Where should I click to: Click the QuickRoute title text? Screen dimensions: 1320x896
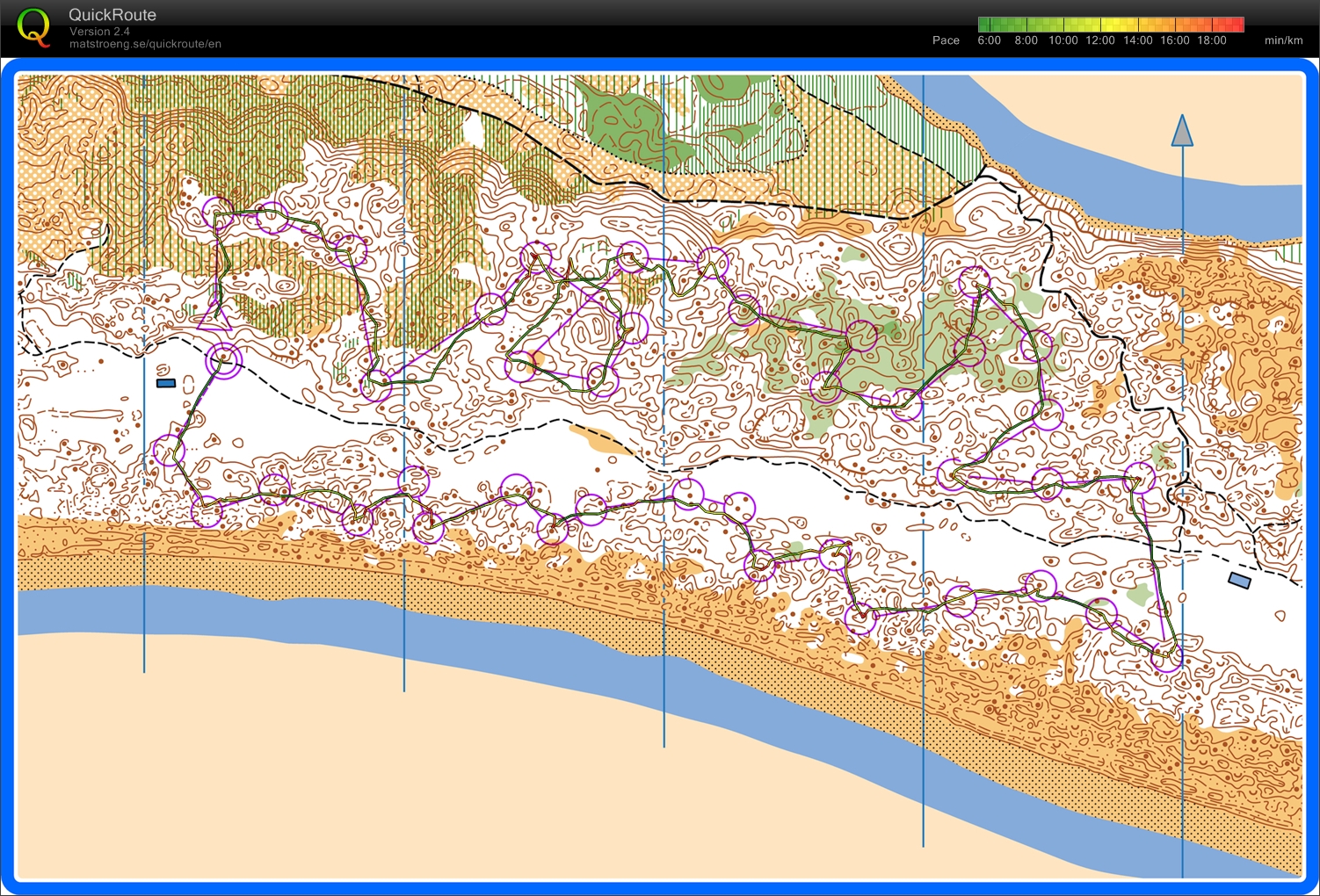tap(112, 15)
